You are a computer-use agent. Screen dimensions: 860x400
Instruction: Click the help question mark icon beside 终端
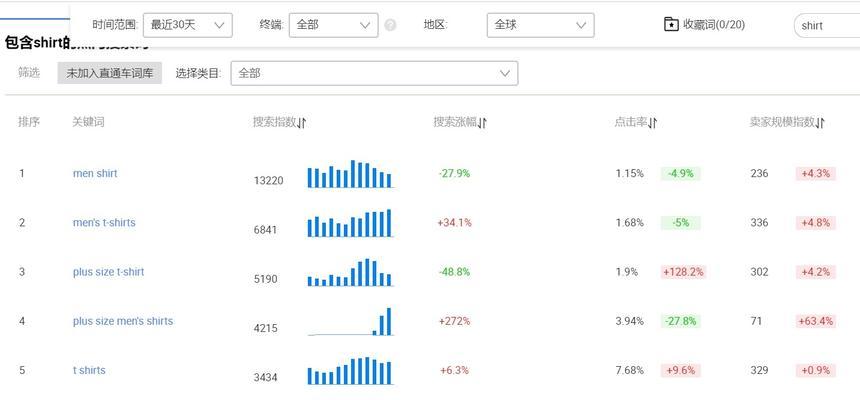[x=390, y=25]
